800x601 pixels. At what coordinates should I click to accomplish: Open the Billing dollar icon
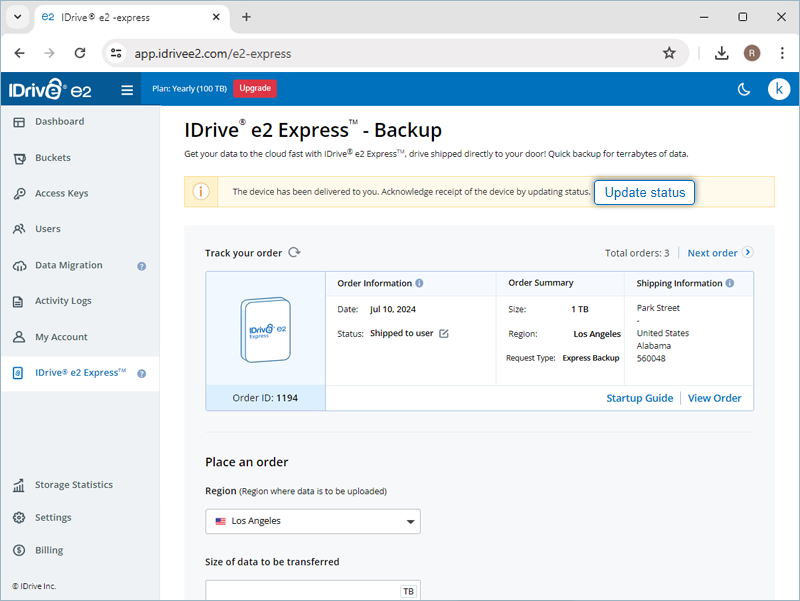[19, 550]
